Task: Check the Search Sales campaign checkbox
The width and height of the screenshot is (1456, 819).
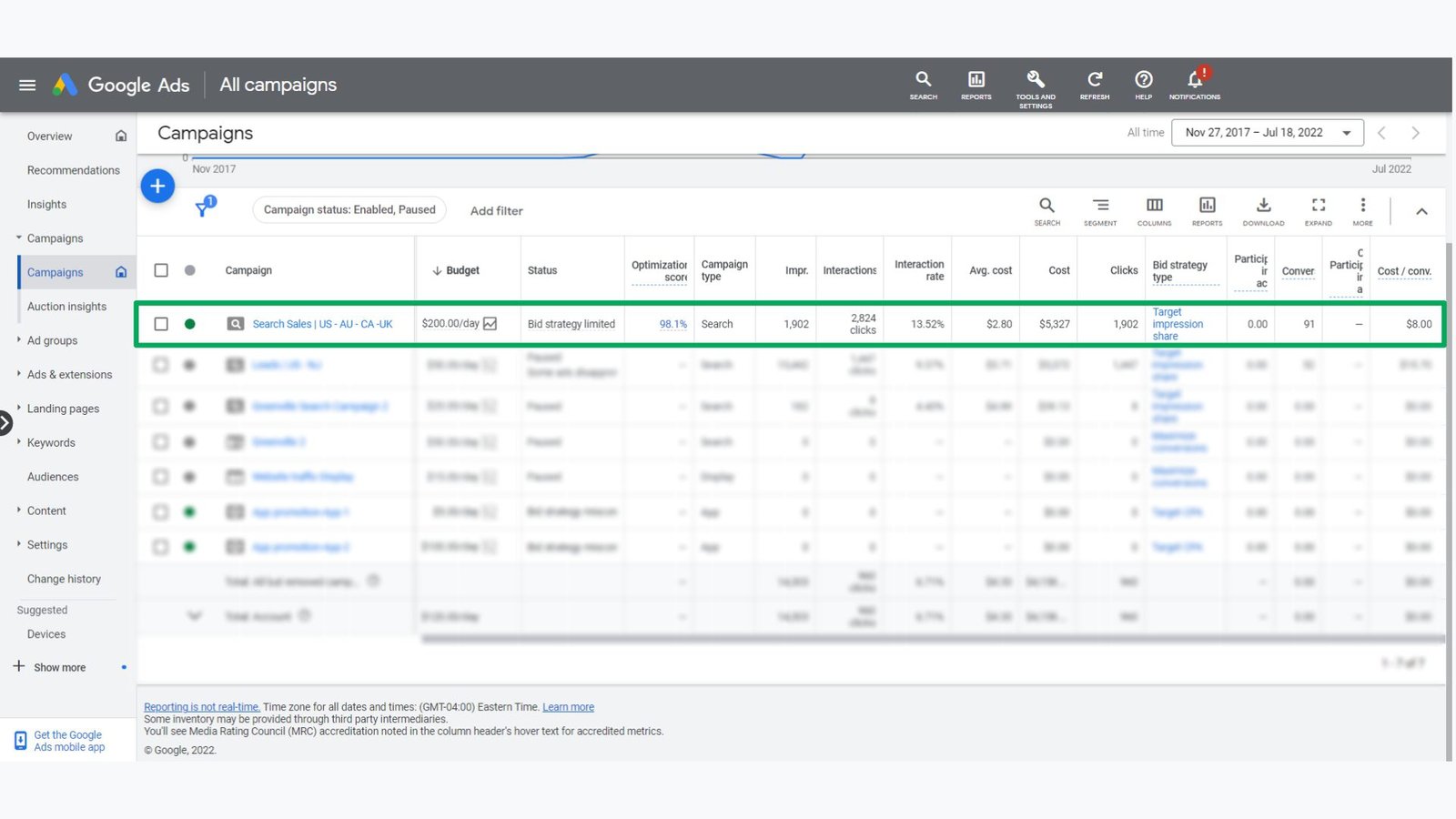Action: [161, 324]
